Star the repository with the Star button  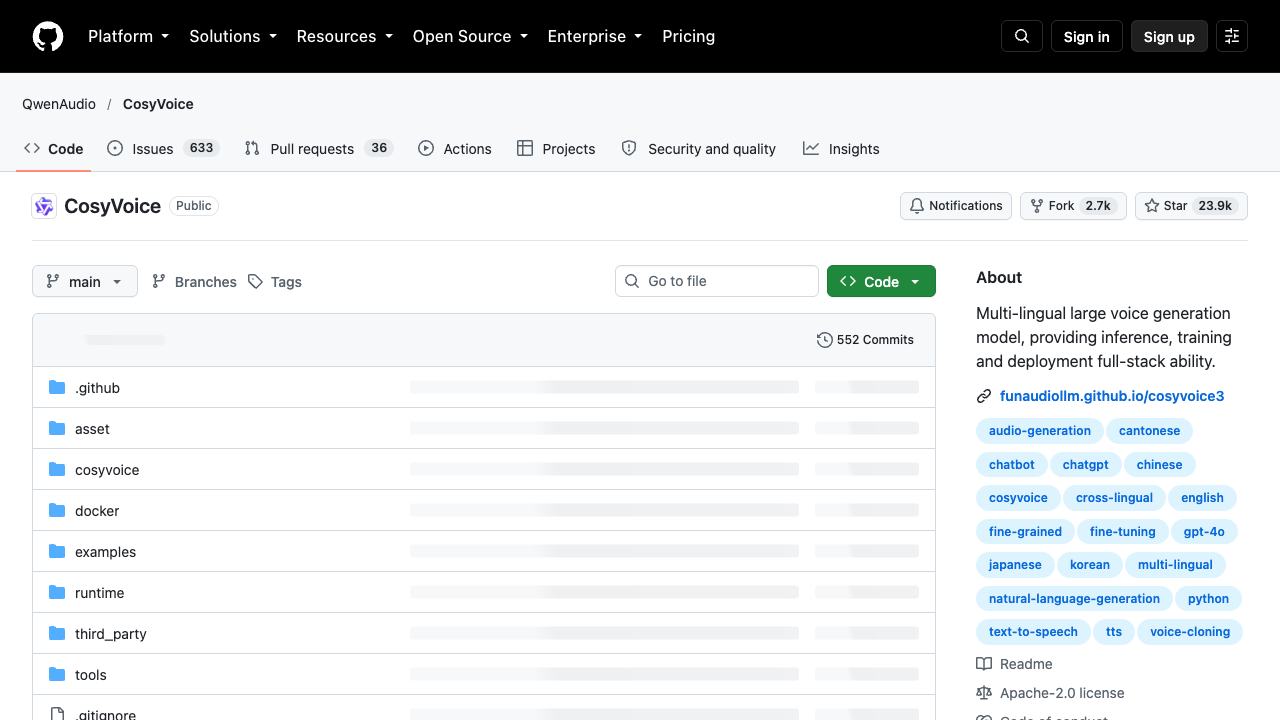point(1191,206)
